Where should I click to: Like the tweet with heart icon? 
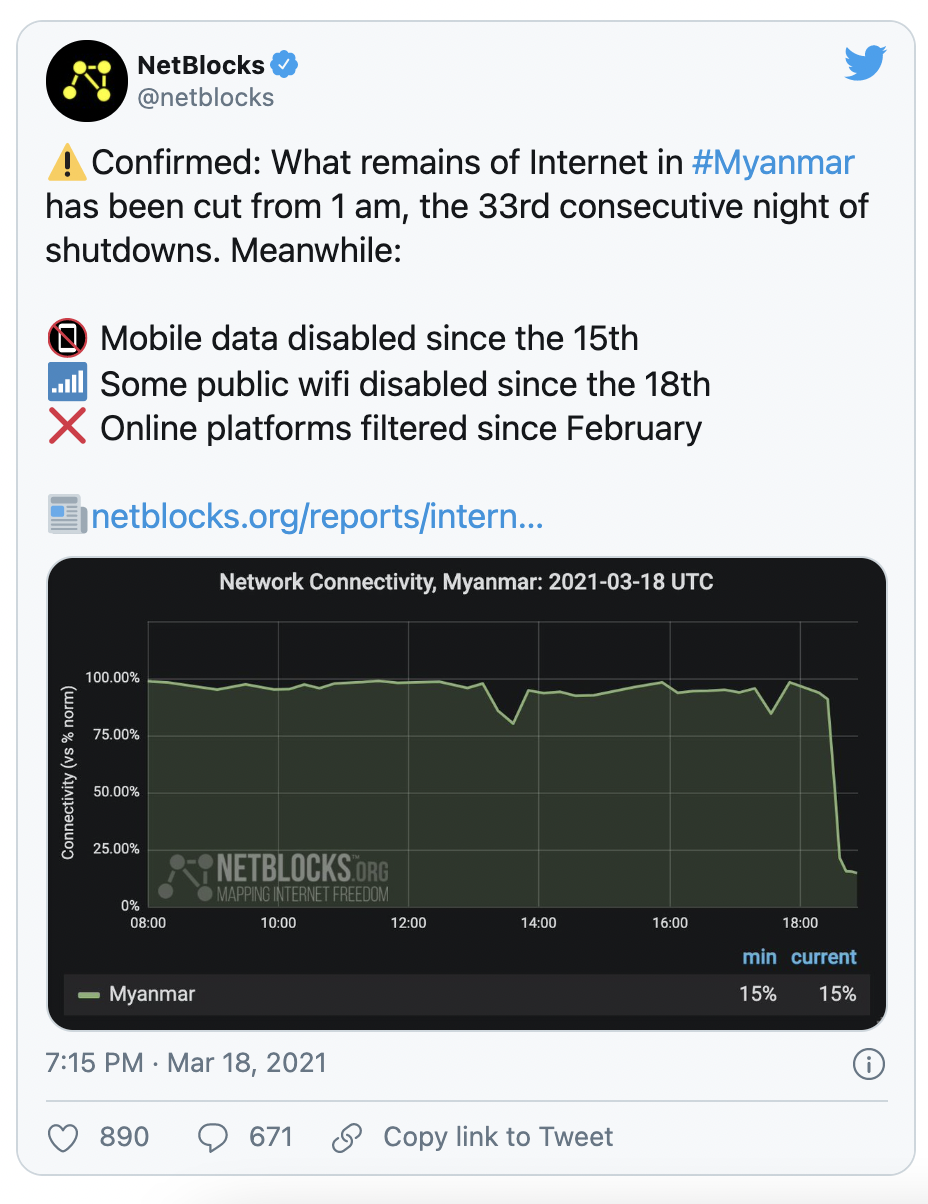click(64, 1137)
